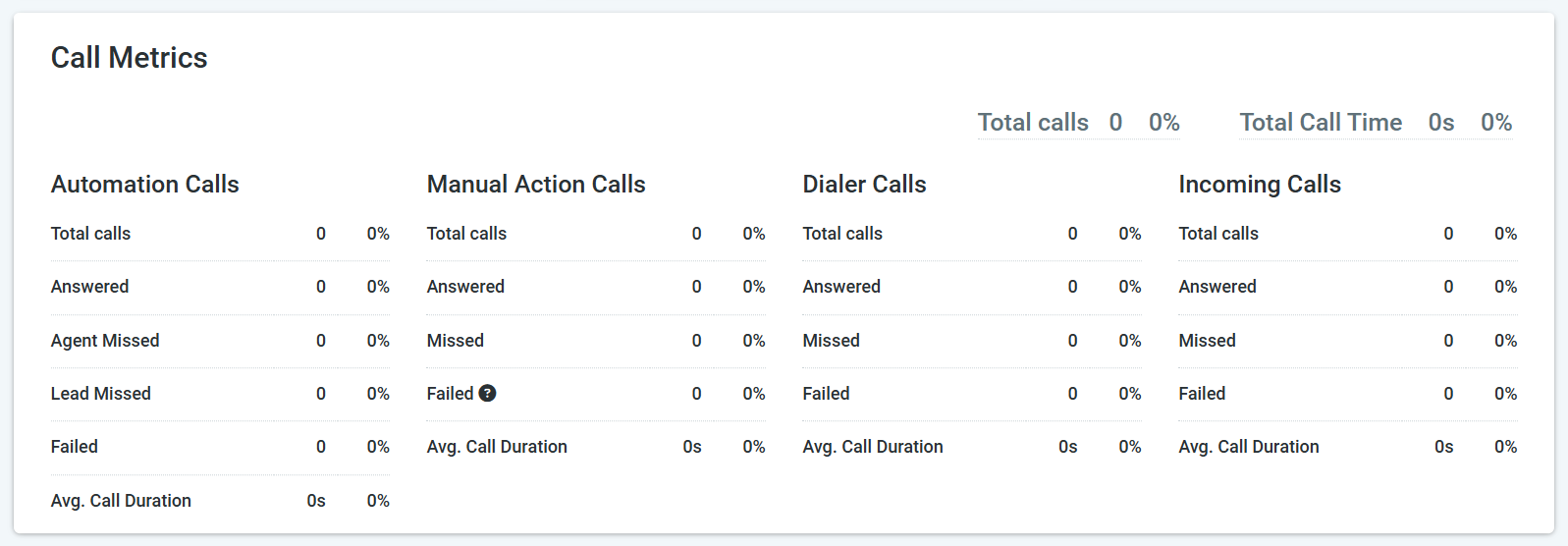Click Avg. Call Duration under Dialer Calls
The height and width of the screenshot is (546, 1568).
872,447
